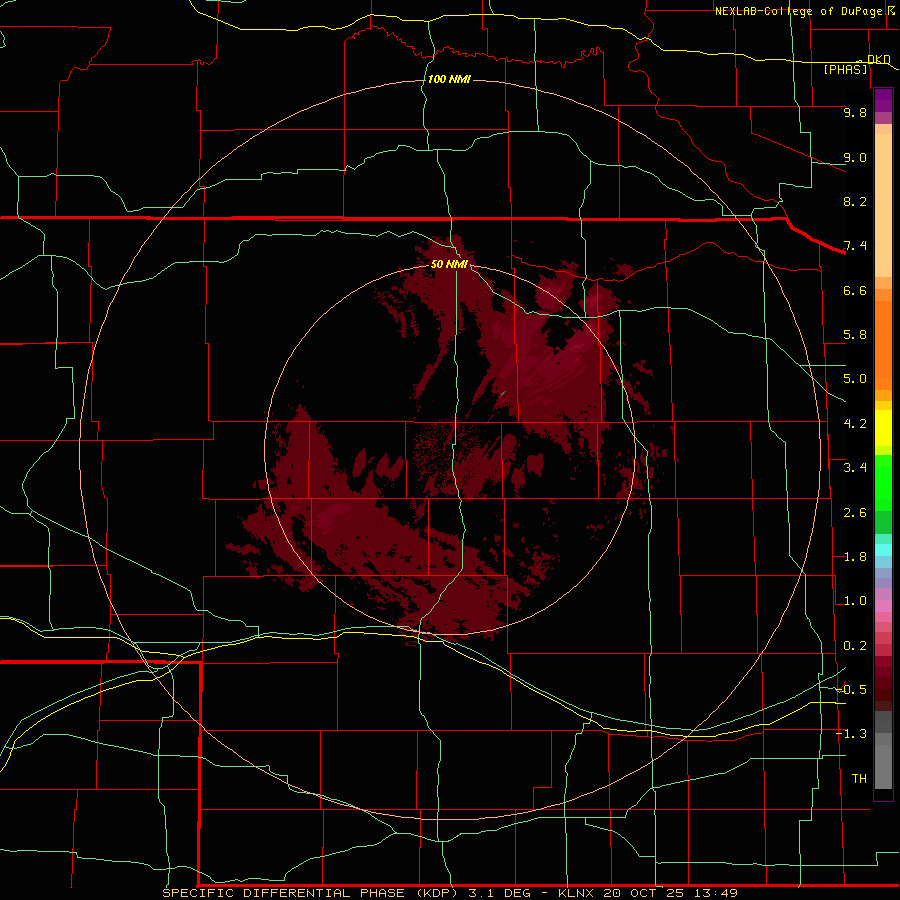Image resolution: width=900 pixels, height=900 pixels.
Task: Click the 3.4 scale value
Action: (x=855, y=468)
